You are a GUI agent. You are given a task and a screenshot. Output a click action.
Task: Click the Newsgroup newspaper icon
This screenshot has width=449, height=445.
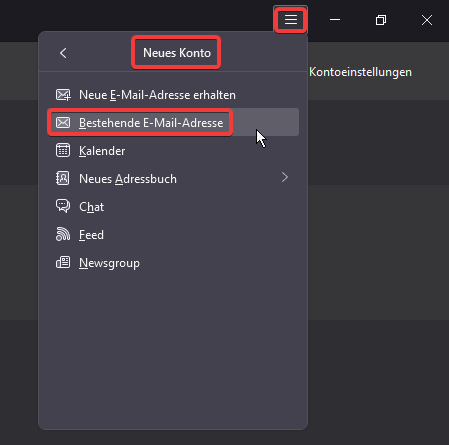point(63,262)
